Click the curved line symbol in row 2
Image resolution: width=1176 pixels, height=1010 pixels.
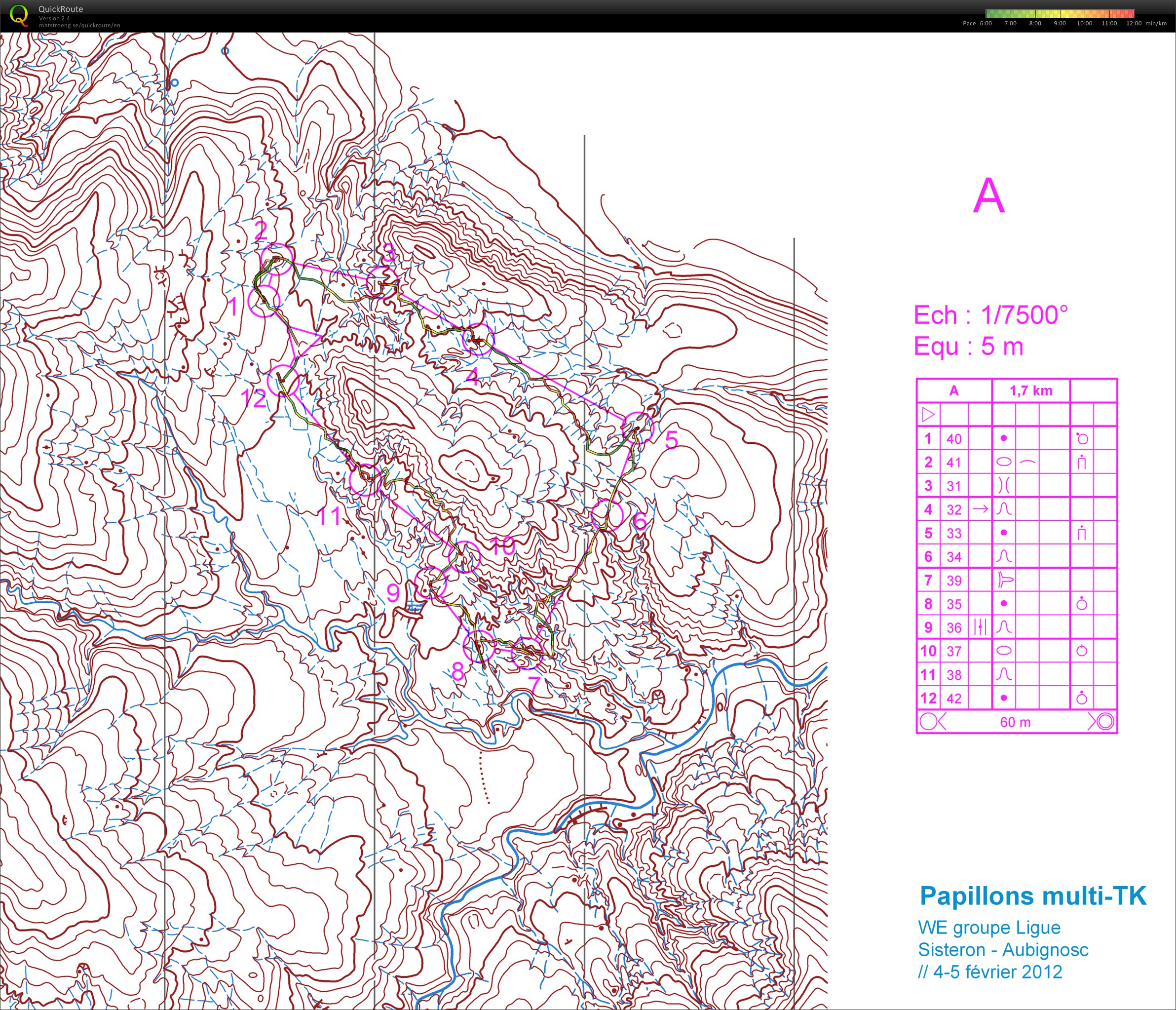pos(1027,462)
